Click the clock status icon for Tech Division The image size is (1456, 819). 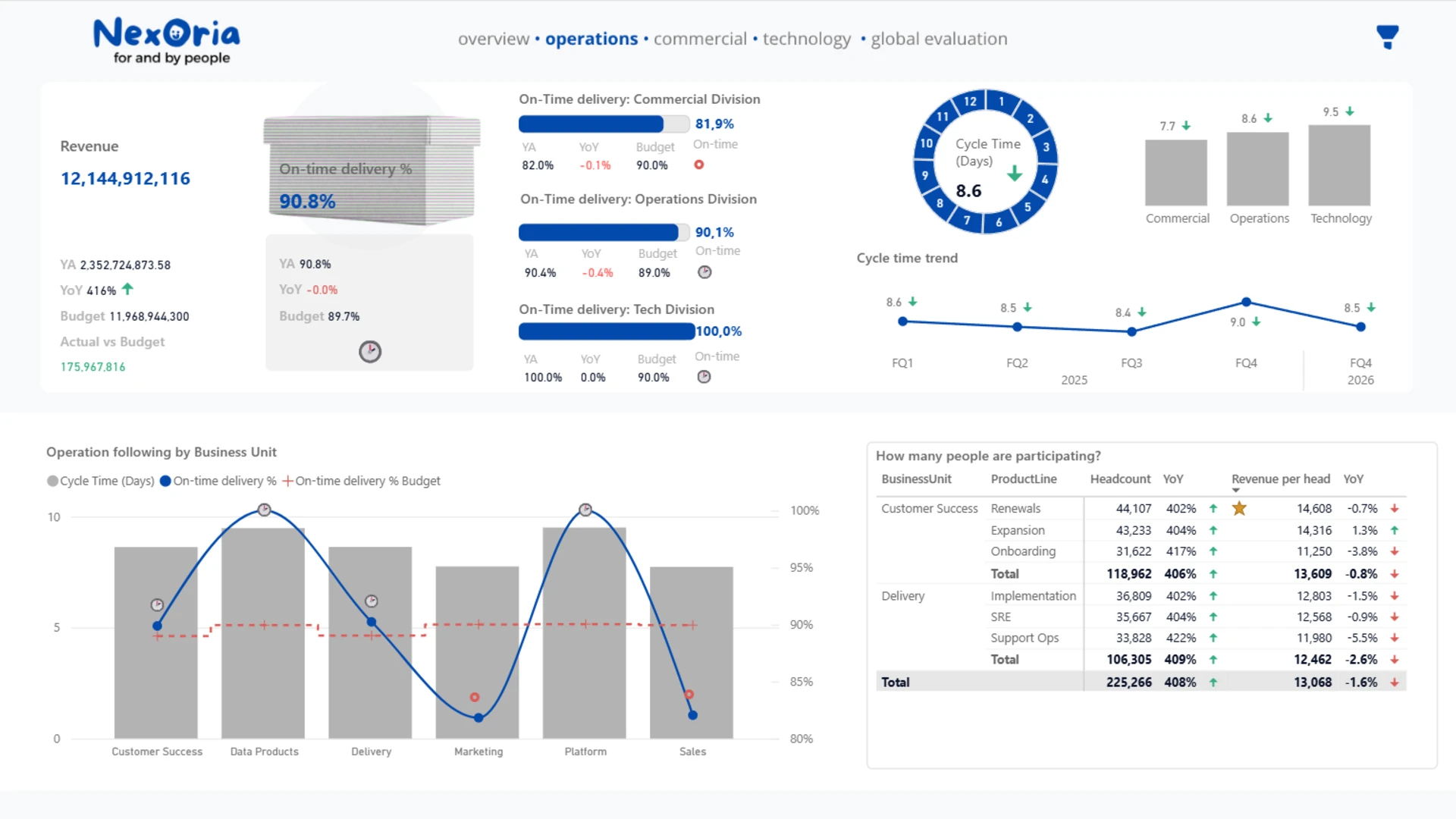click(x=704, y=377)
